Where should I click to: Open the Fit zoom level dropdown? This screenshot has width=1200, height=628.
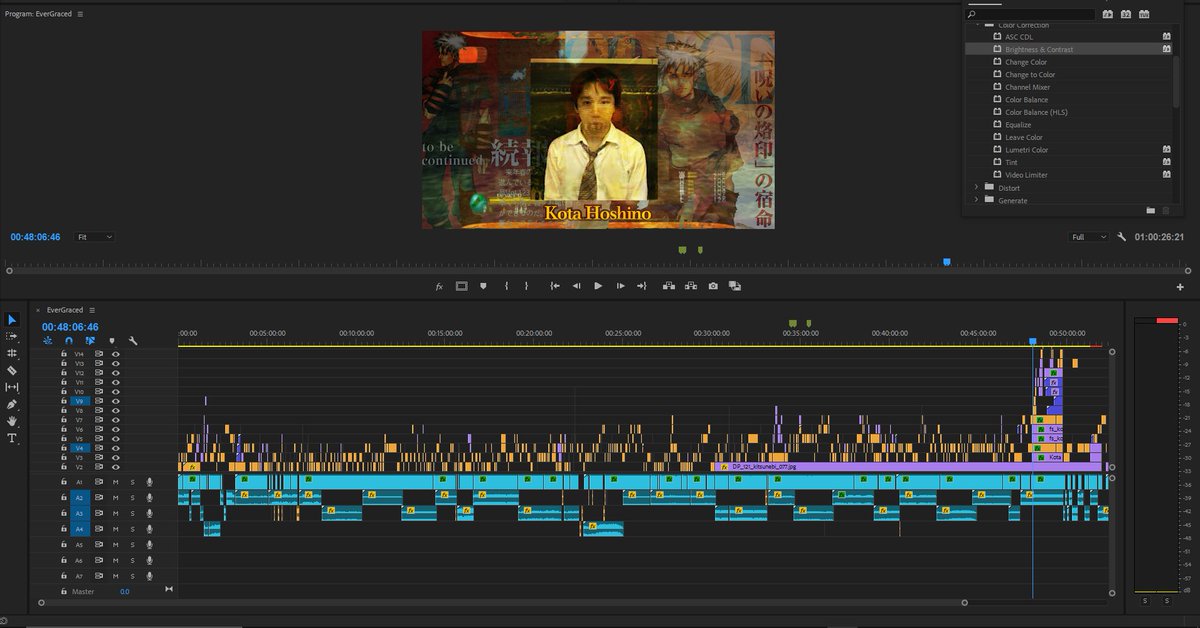[95, 237]
